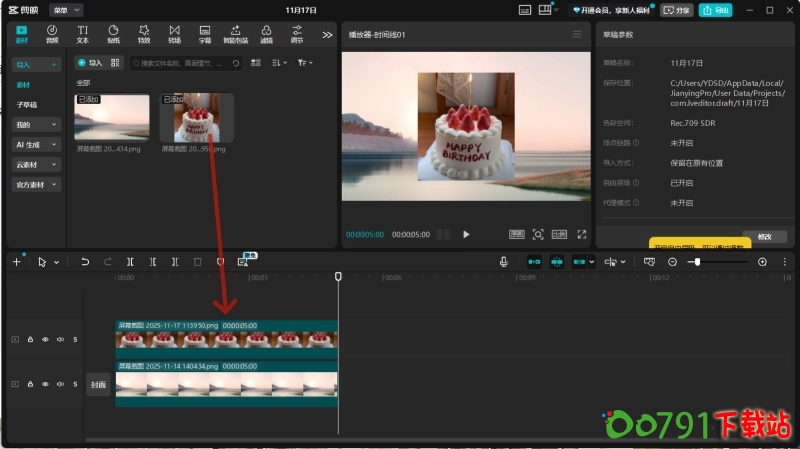Open the 贴纸 (Stickers) panel icon
800x449 pixels.
tap(113, 34)
